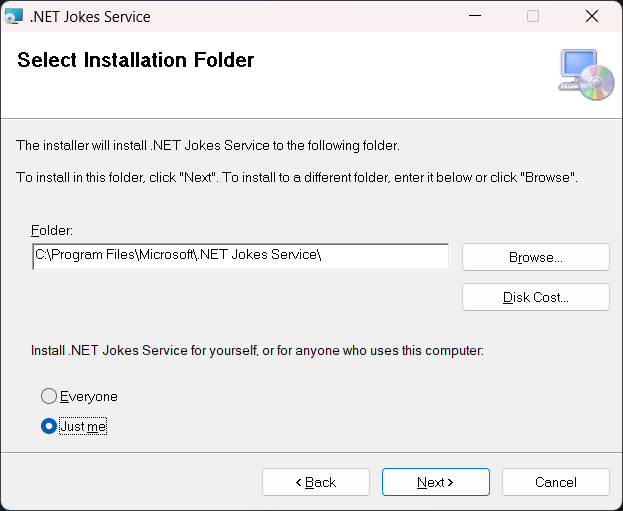Cancel the installation
Screen dimensions: 623x511
(x=556, y=482)
